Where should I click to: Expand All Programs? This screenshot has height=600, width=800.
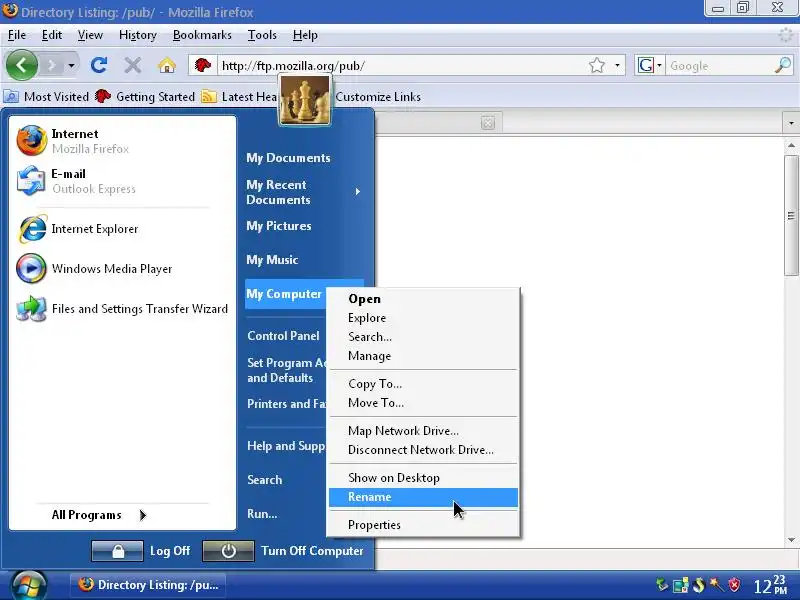99,515
